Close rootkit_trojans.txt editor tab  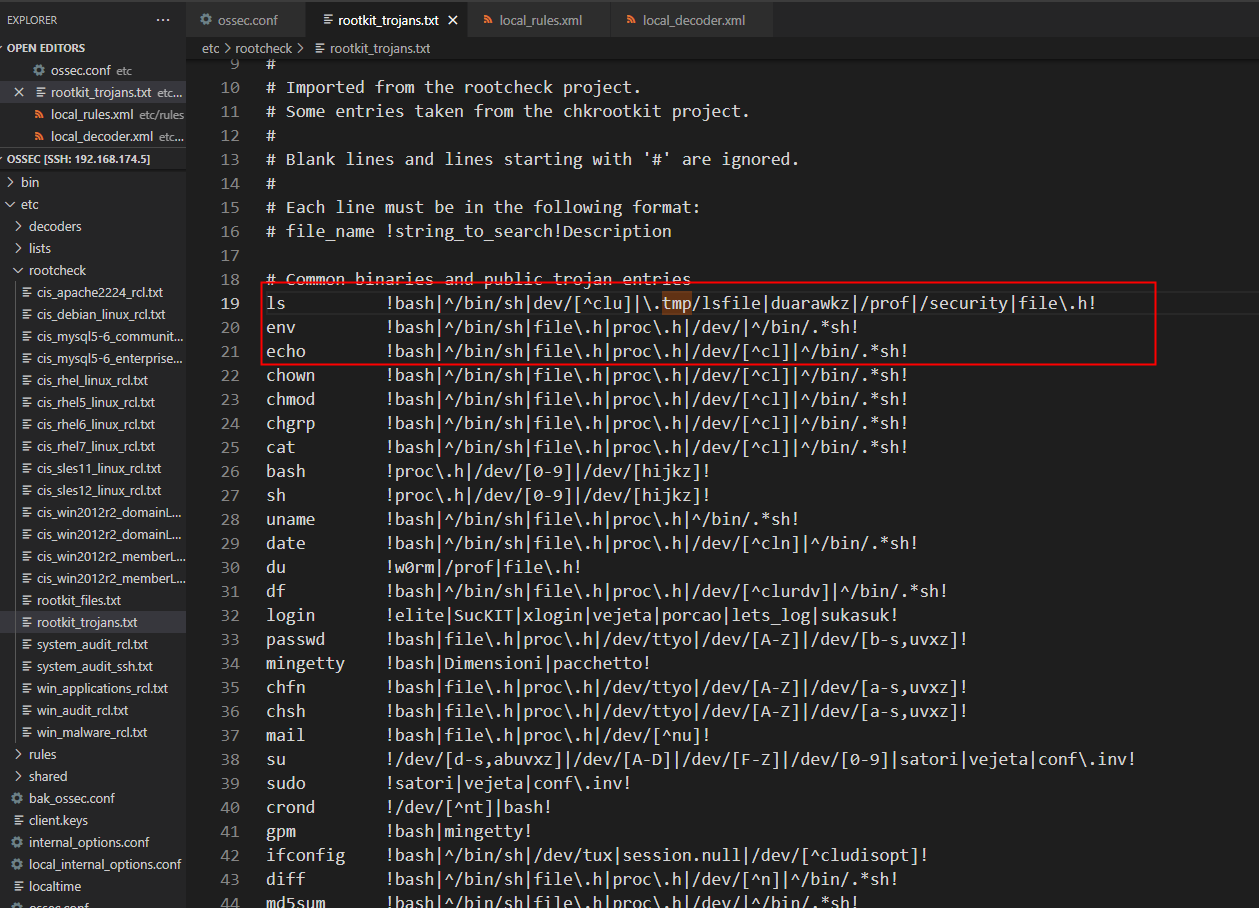pos(453,20)
